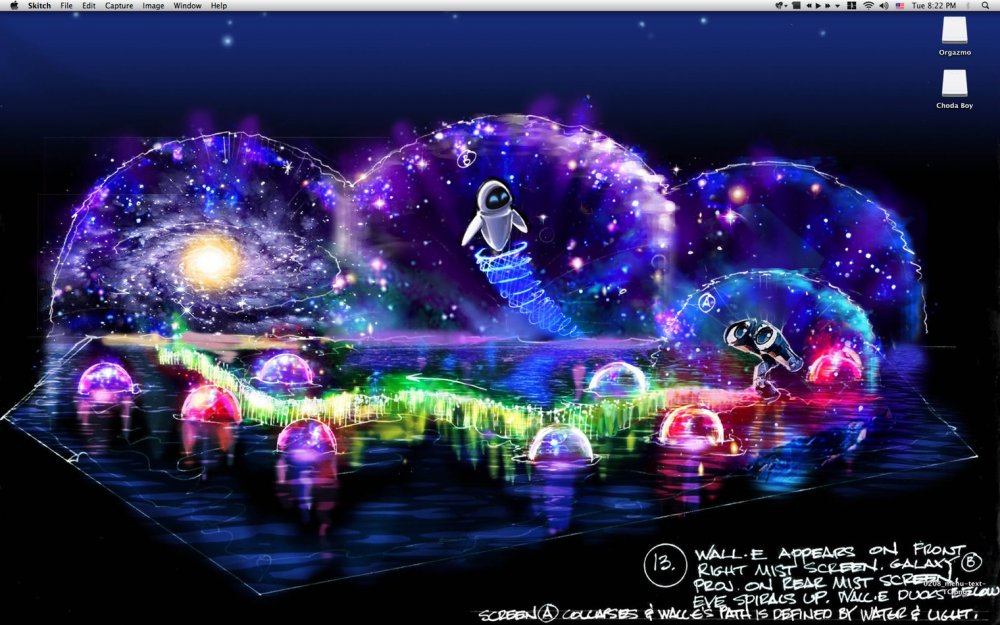The width and height of the screenshot is (1000, 625).
Task: Click the volume speaker icon
Action: (883, 6)
